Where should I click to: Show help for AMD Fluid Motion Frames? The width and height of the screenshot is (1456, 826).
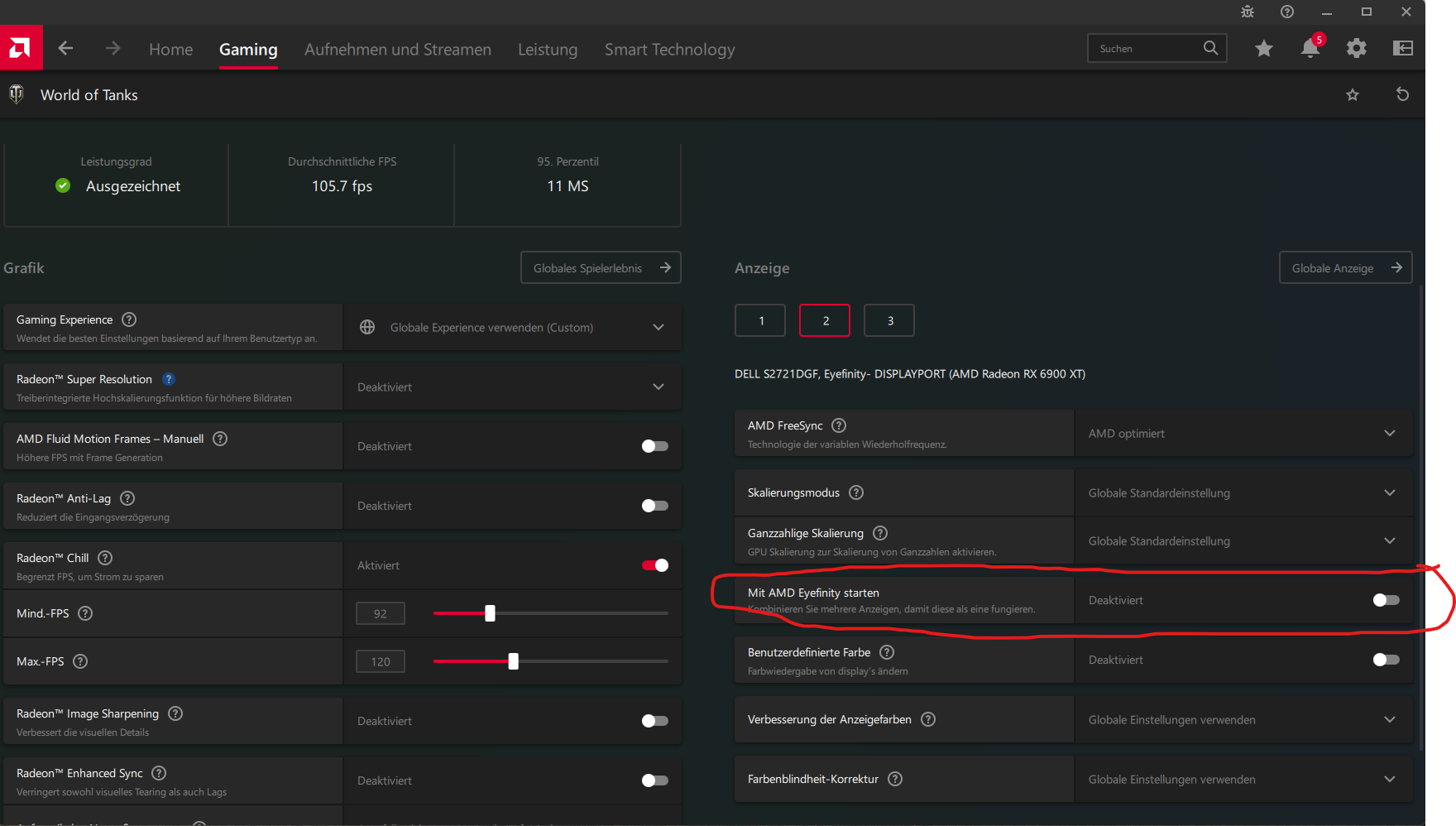click(220, 439)
